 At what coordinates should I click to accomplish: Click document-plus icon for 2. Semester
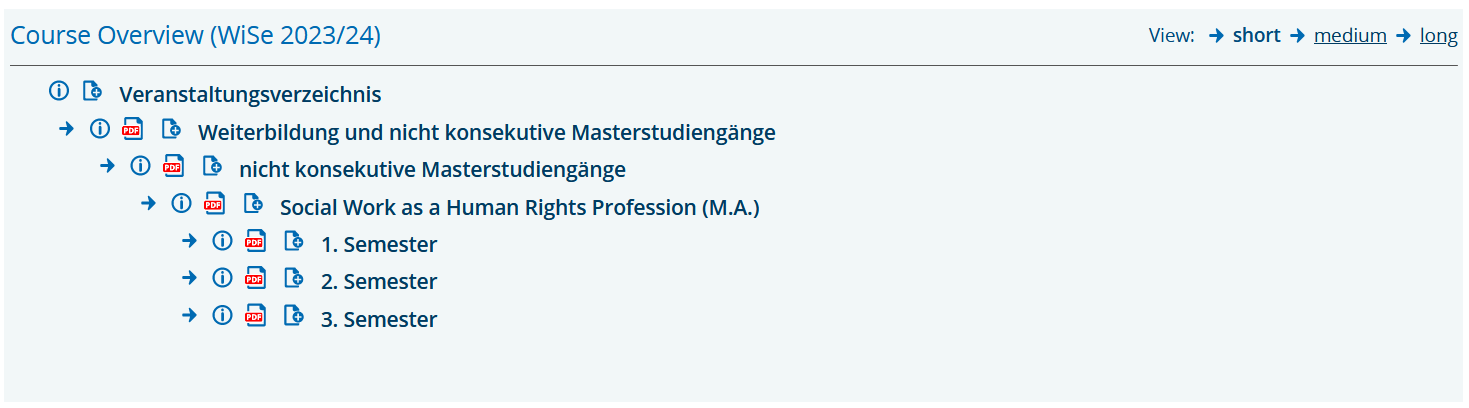293,278
